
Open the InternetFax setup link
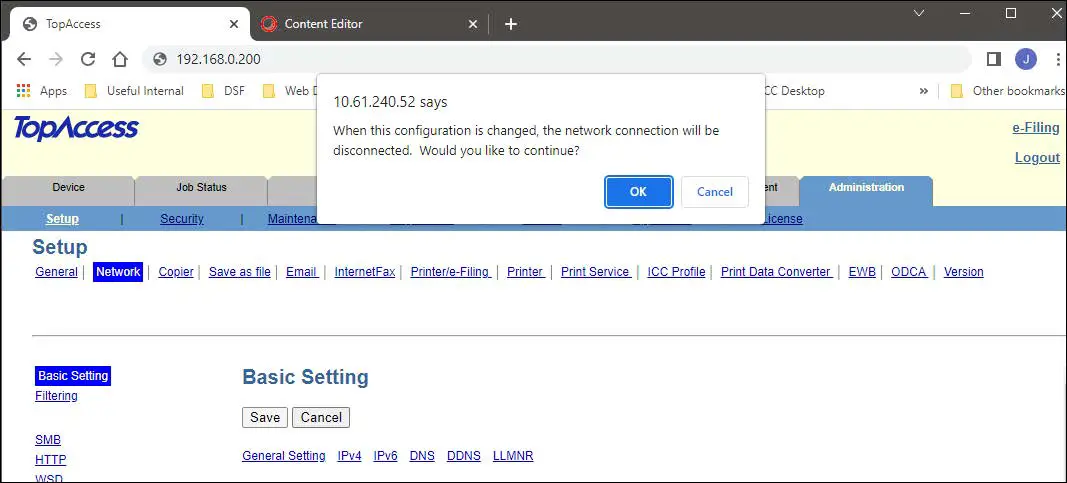tap(365, 271)
